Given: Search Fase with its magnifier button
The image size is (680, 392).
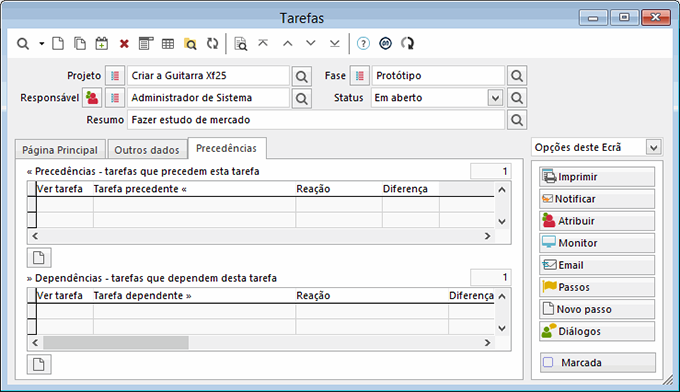Looking at the screenshot, I should tap(517, 76).
